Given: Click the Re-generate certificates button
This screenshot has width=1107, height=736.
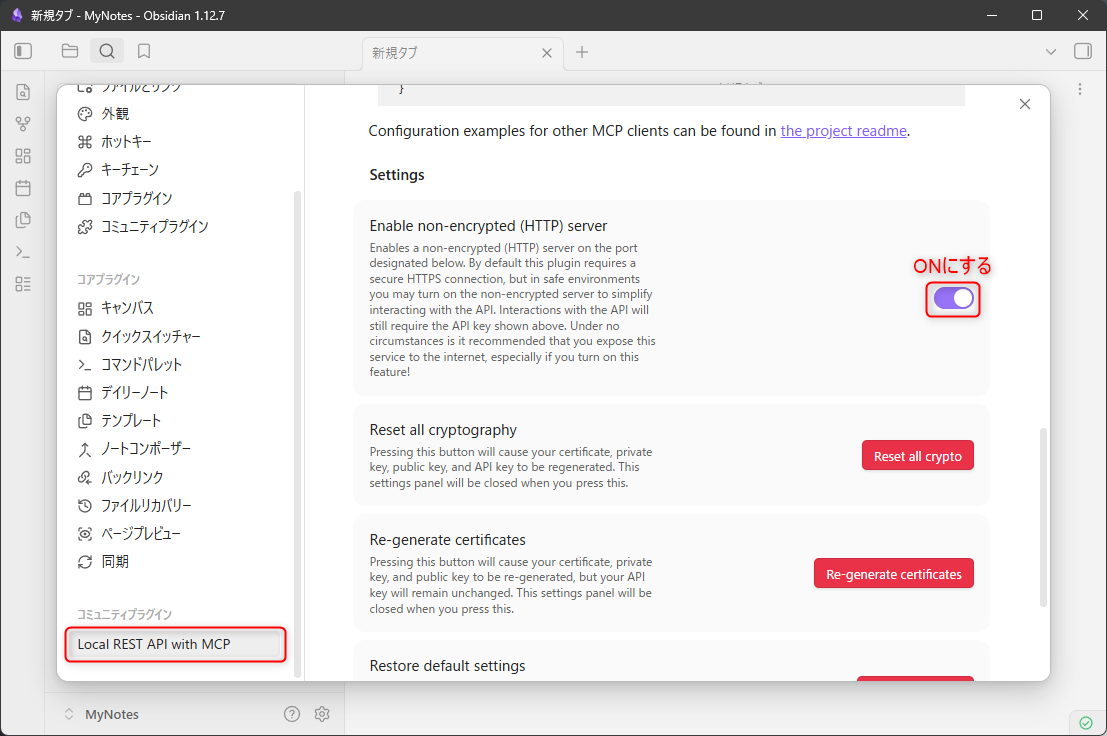Looking at the screenshot, I should coord(893,574).
